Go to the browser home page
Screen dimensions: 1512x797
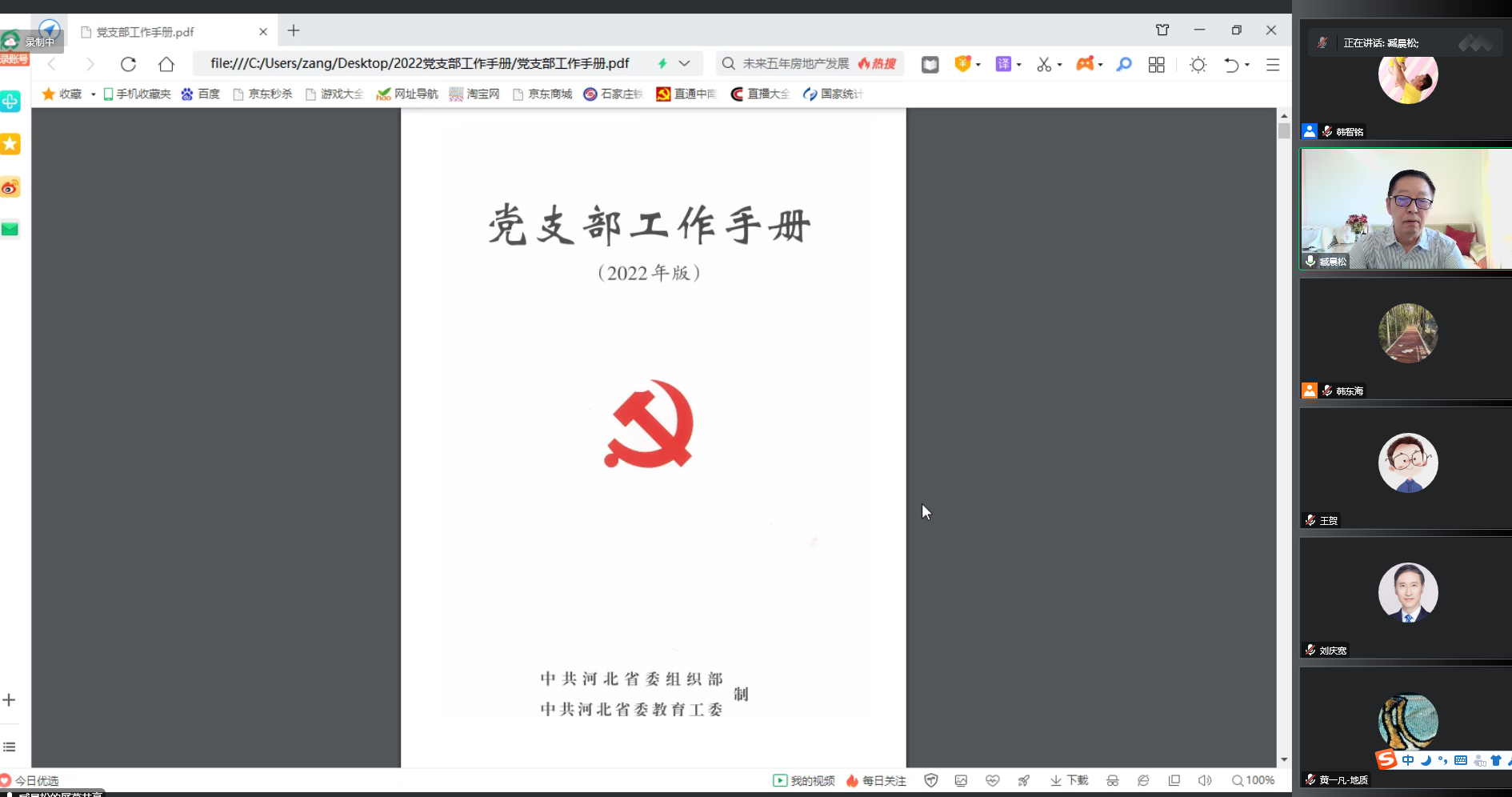(x=166, y=64)
